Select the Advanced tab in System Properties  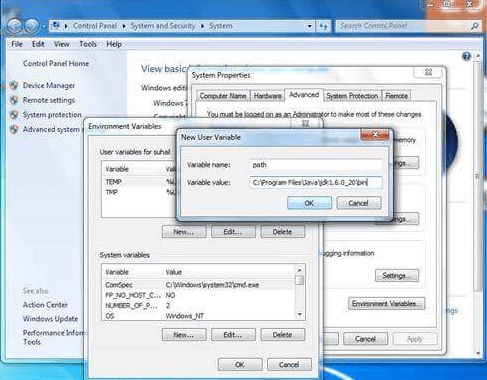(304, 95)
